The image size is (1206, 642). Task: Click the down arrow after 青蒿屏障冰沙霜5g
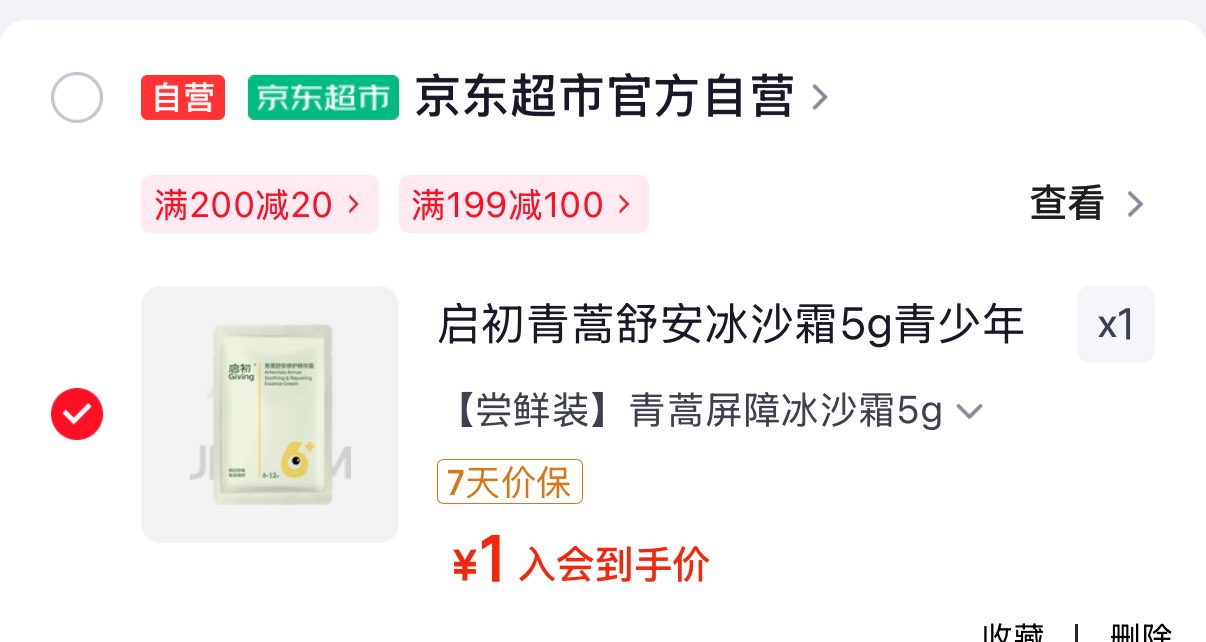click(x=970, y=412)
